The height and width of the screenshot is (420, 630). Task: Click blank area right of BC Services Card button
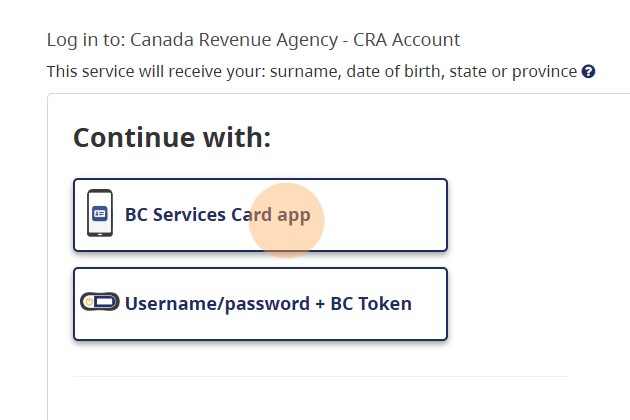pos(530,215)
